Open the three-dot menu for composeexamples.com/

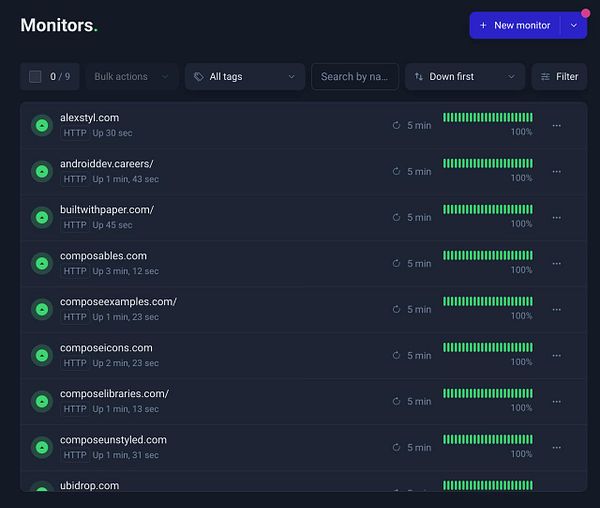coord(556,309)
